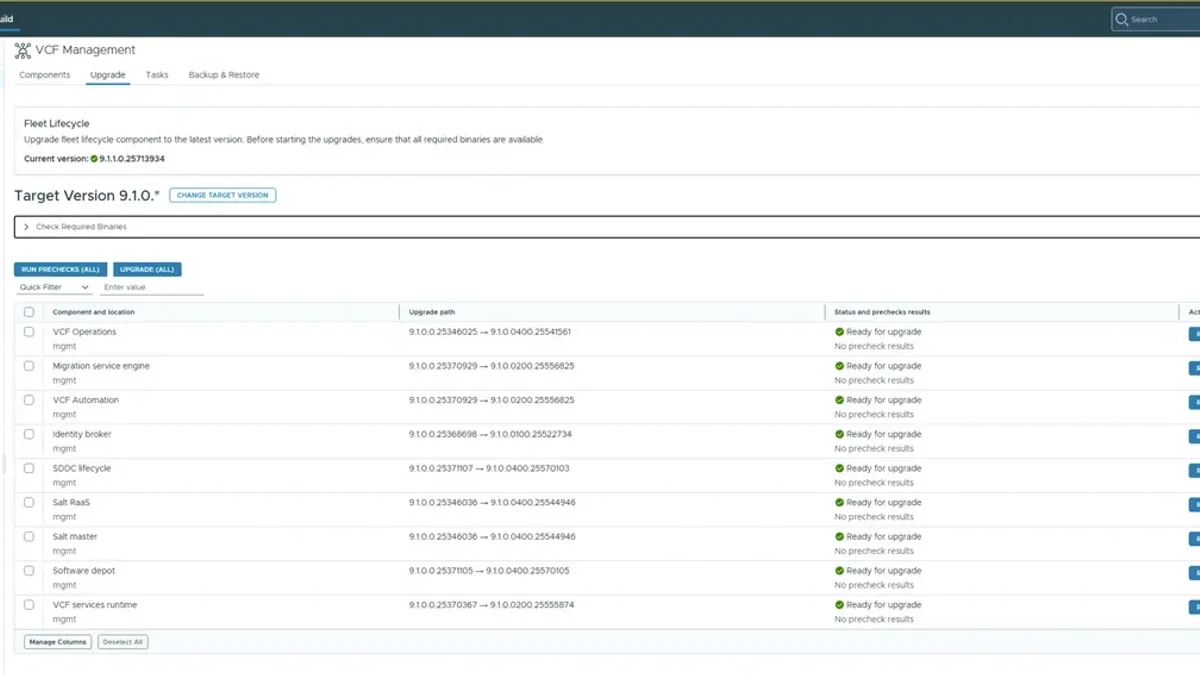Click the Change Target Version button
The height and width of the screenshot is (675, 1200).
223,195
